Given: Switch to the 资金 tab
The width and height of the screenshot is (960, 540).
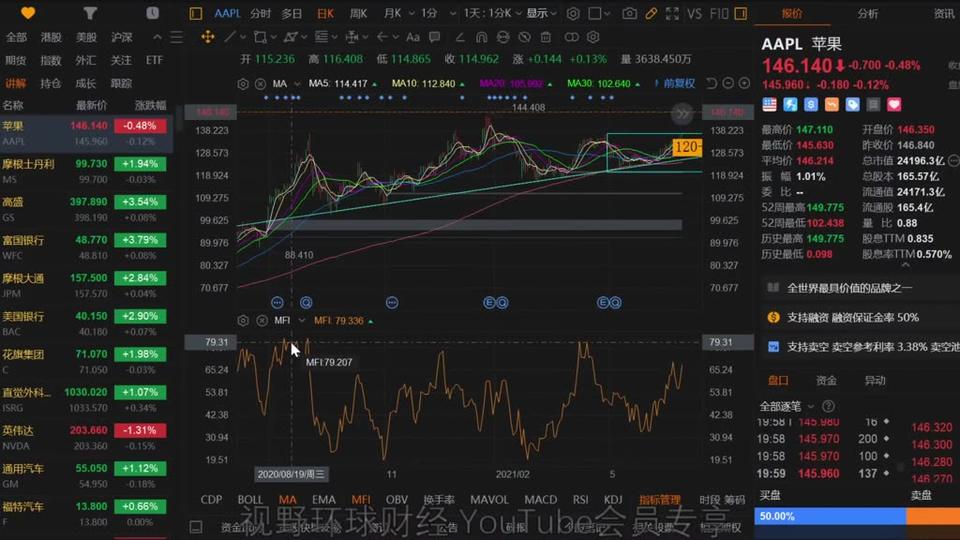Looking at the screenshot, I should (826, 381).
